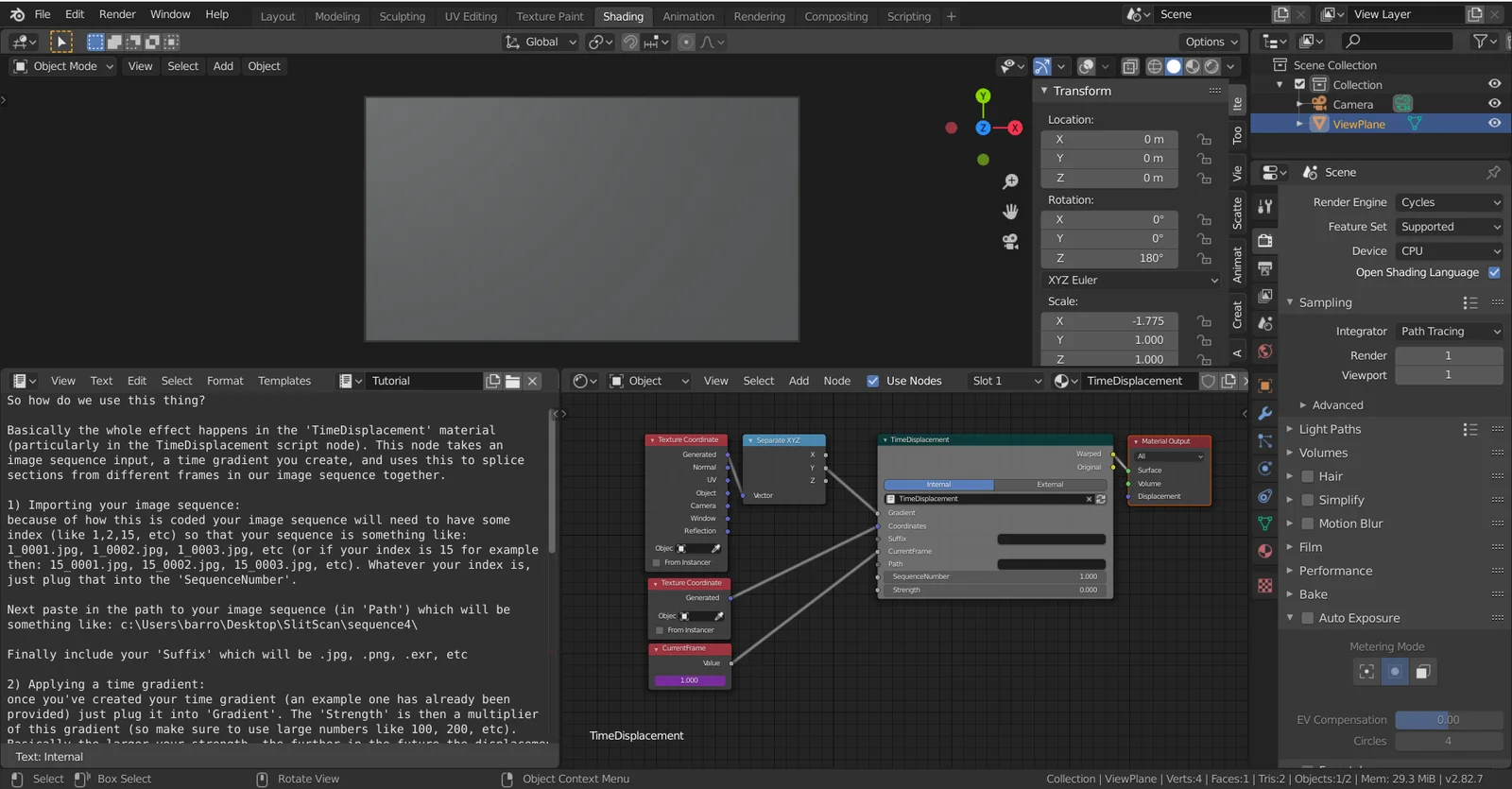
Task: Select rendered viewport shading sphere icon
Action: point(1211,66)
